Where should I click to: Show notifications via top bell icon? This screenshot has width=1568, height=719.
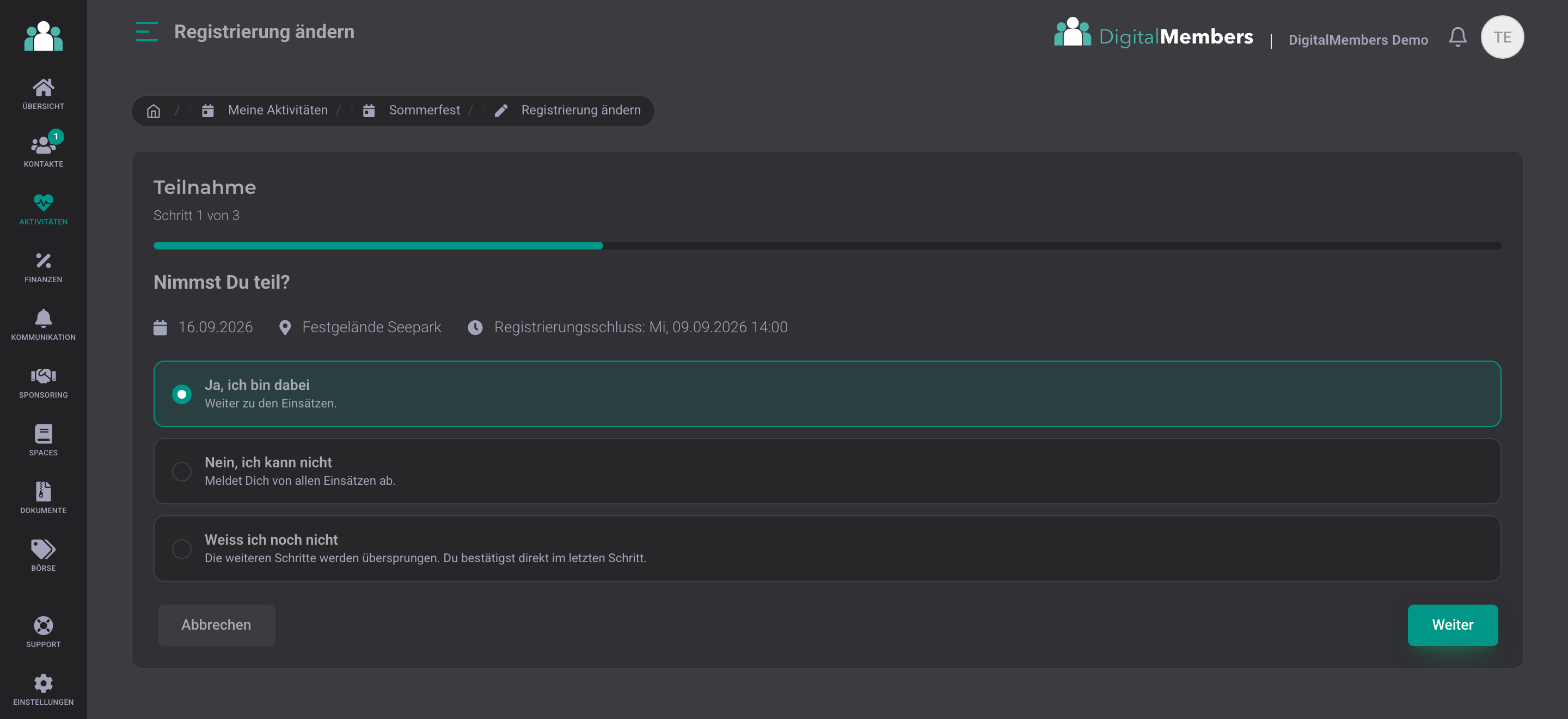pos(1457,37)
